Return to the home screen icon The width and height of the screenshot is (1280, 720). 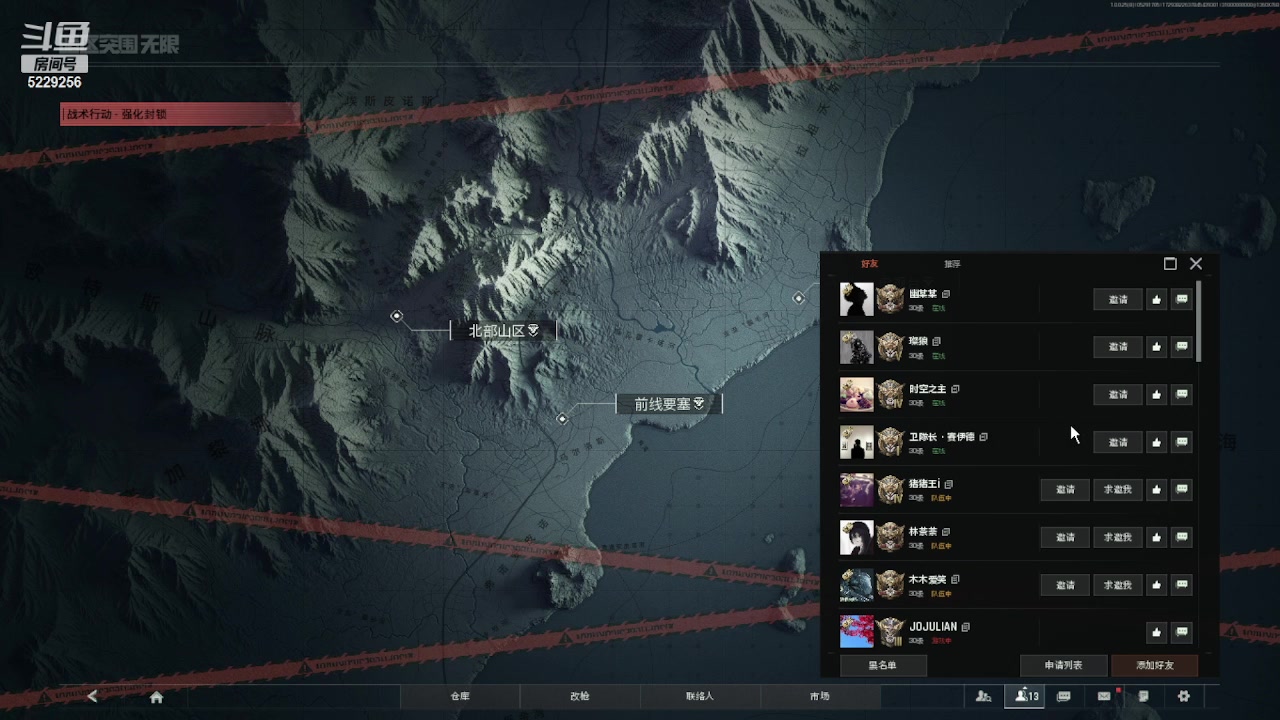pyautogui.click(x=156, y=697)
